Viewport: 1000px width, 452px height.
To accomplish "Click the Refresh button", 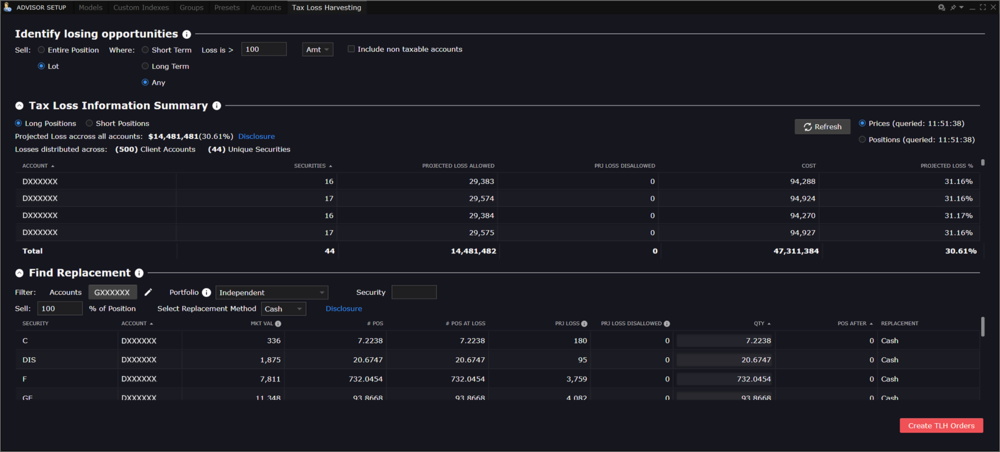I will click(x=822, y=127).
